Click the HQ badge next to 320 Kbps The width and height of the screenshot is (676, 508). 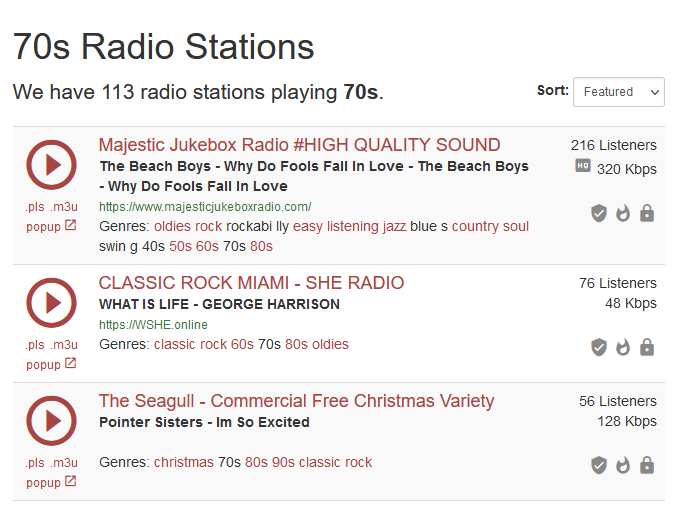point(583,166)
